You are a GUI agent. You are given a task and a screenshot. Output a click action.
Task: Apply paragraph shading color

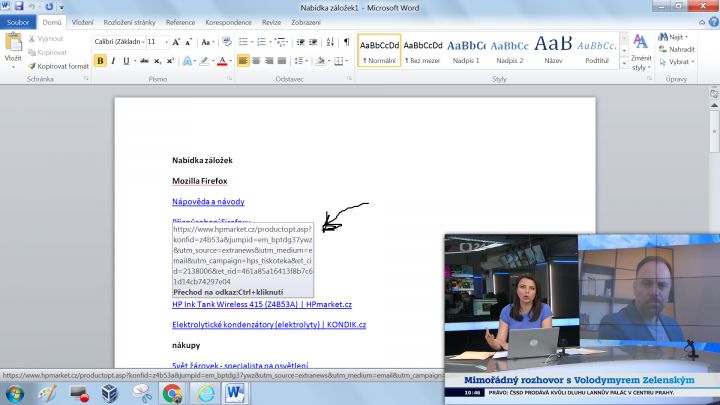[x=321, y=61]
